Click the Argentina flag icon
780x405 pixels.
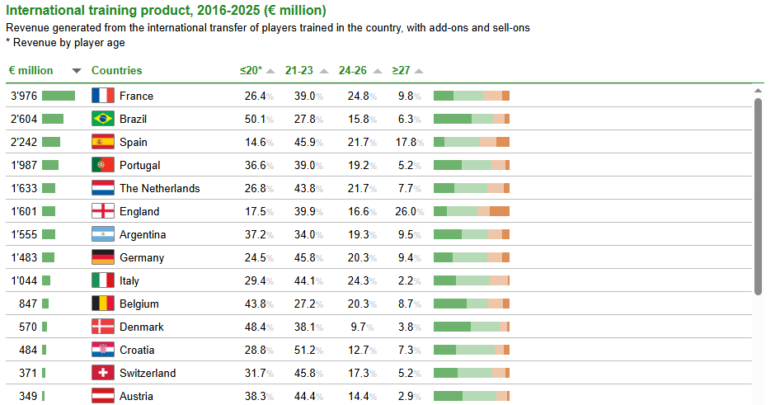click(x=103, y=234)
